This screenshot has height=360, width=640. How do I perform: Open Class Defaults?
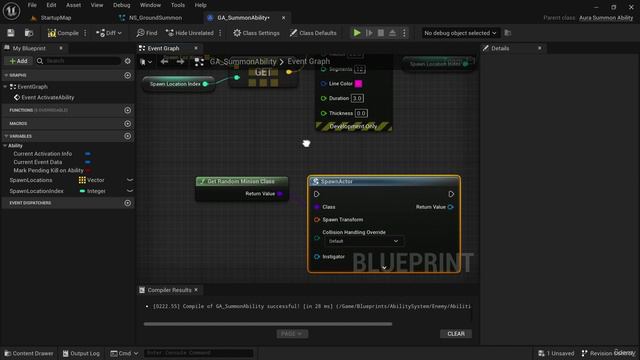pyautogui.click(x=313, y=33)
